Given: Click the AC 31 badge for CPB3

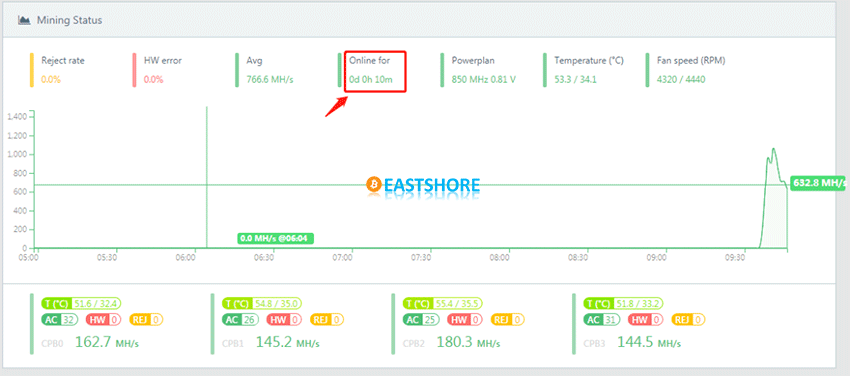Looking at the screenshot, I should click(x=602, y=320).
